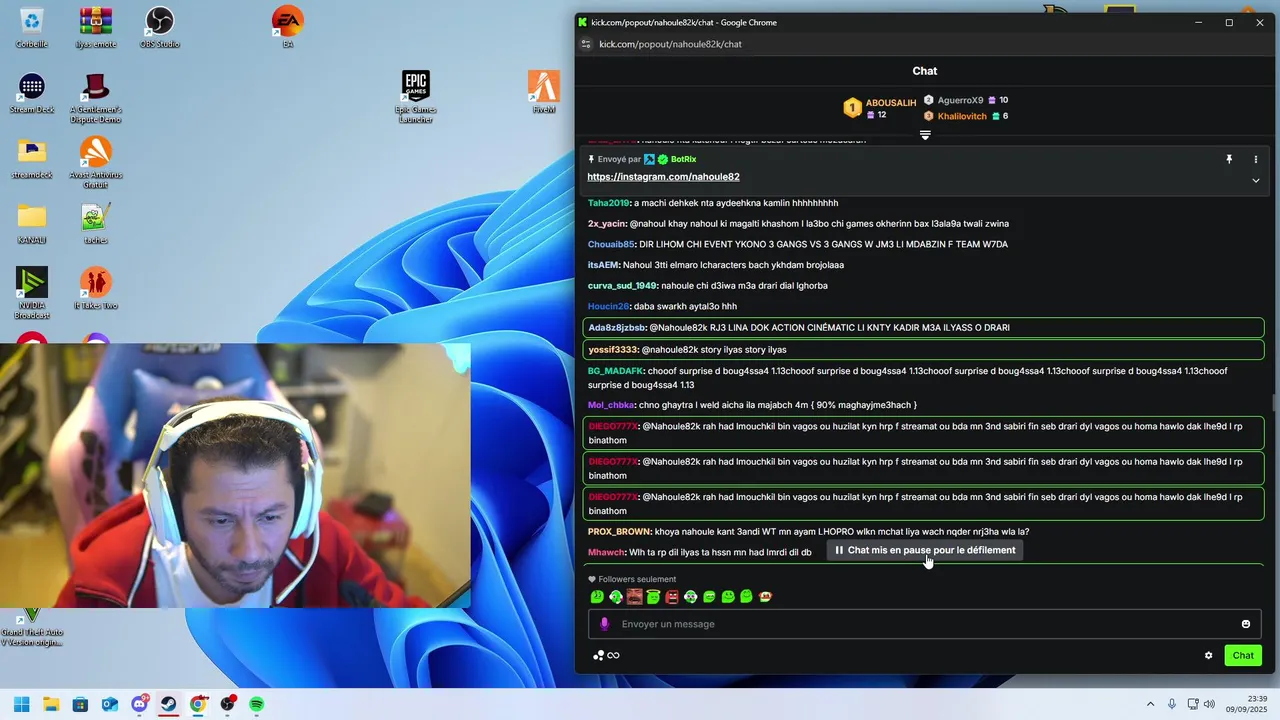The width and height of the screenshot is (1280, 720).
Task: Switch to OBS in the taskbar
Action: point(228,704)
